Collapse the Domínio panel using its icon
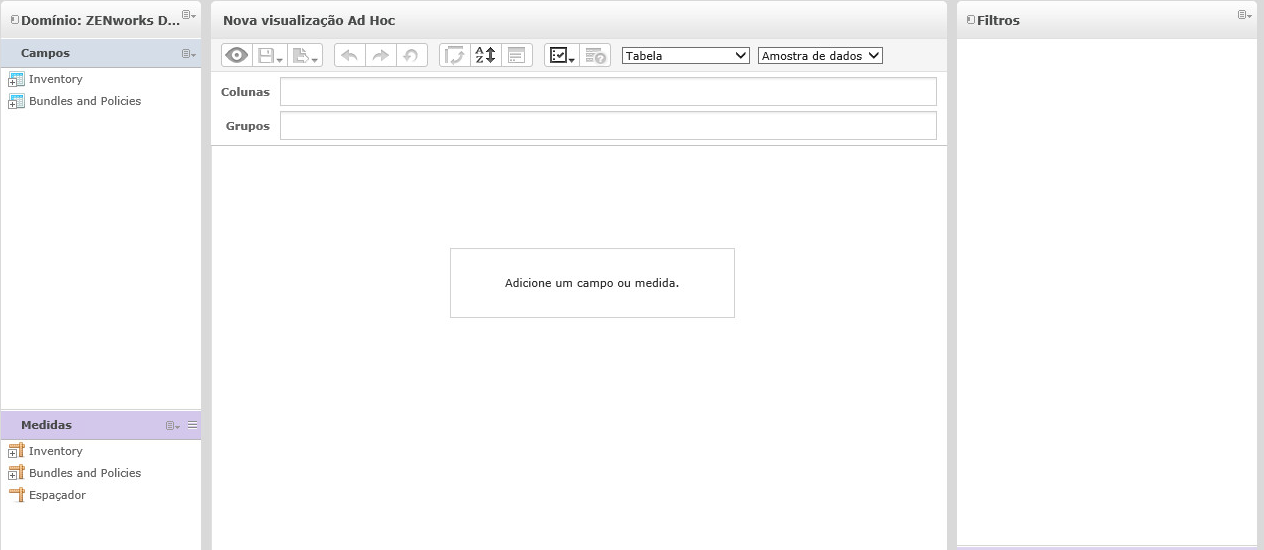 click(15, 20)
